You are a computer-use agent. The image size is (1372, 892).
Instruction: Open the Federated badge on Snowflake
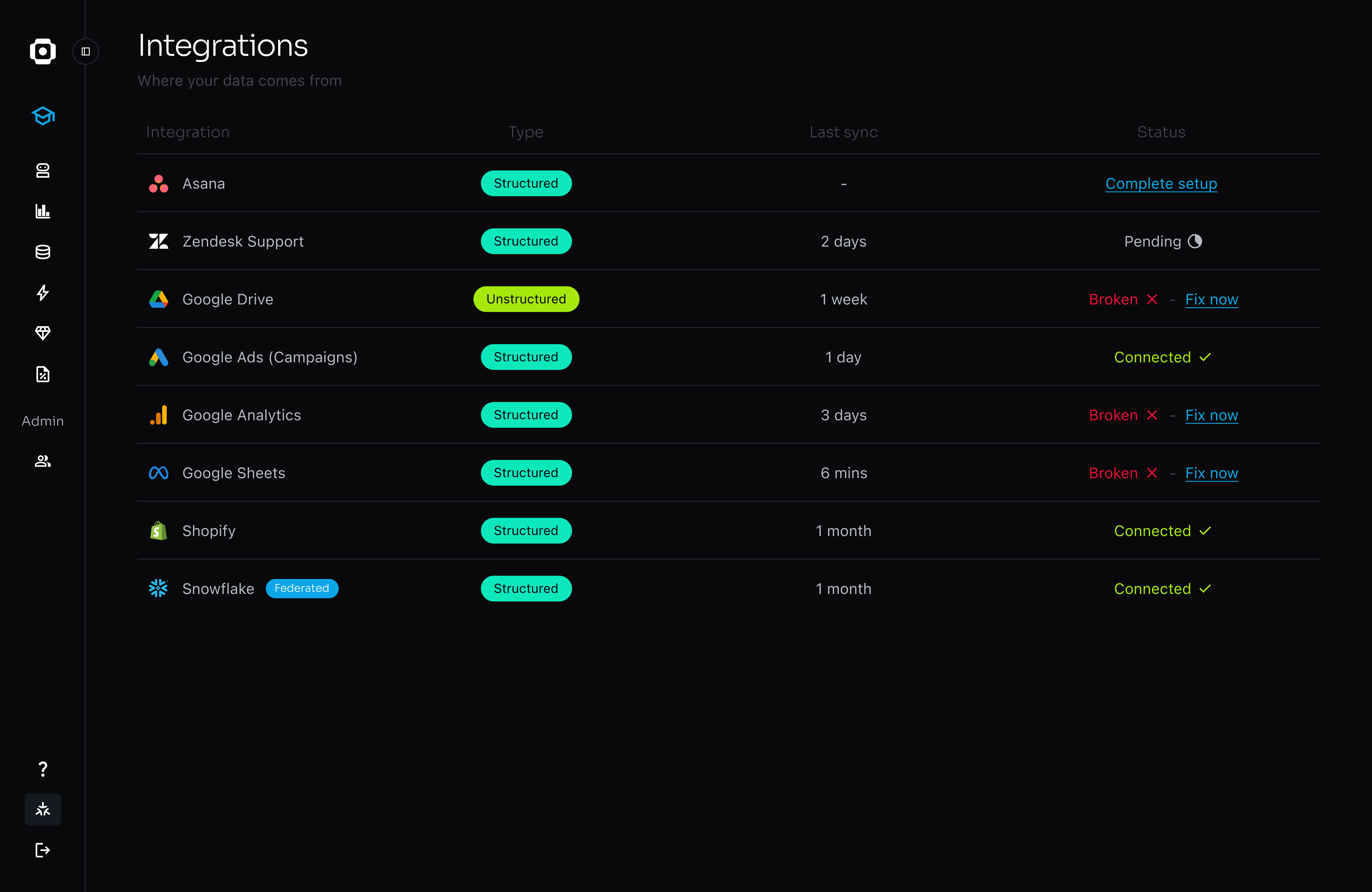point(301,588)
